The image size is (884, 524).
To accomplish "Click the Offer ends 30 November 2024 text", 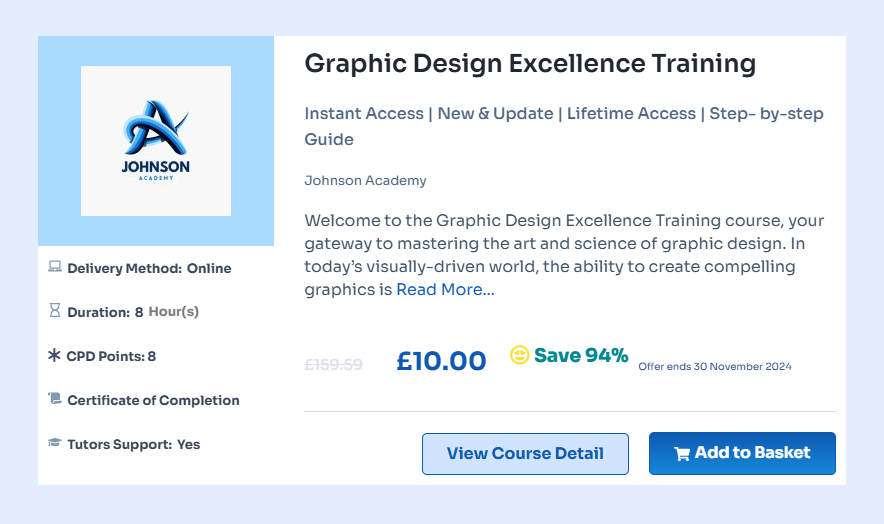I will (x=714, y=367).
